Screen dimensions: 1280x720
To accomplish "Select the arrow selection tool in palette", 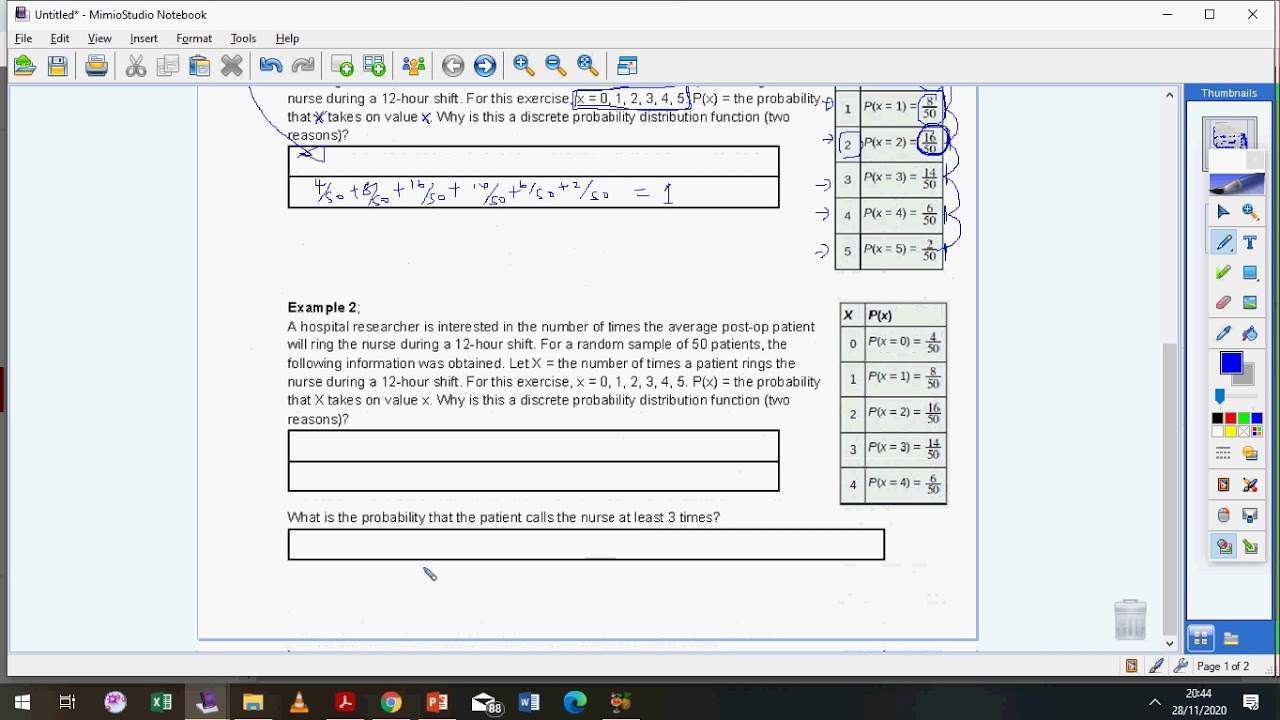I will point(1223,212).
